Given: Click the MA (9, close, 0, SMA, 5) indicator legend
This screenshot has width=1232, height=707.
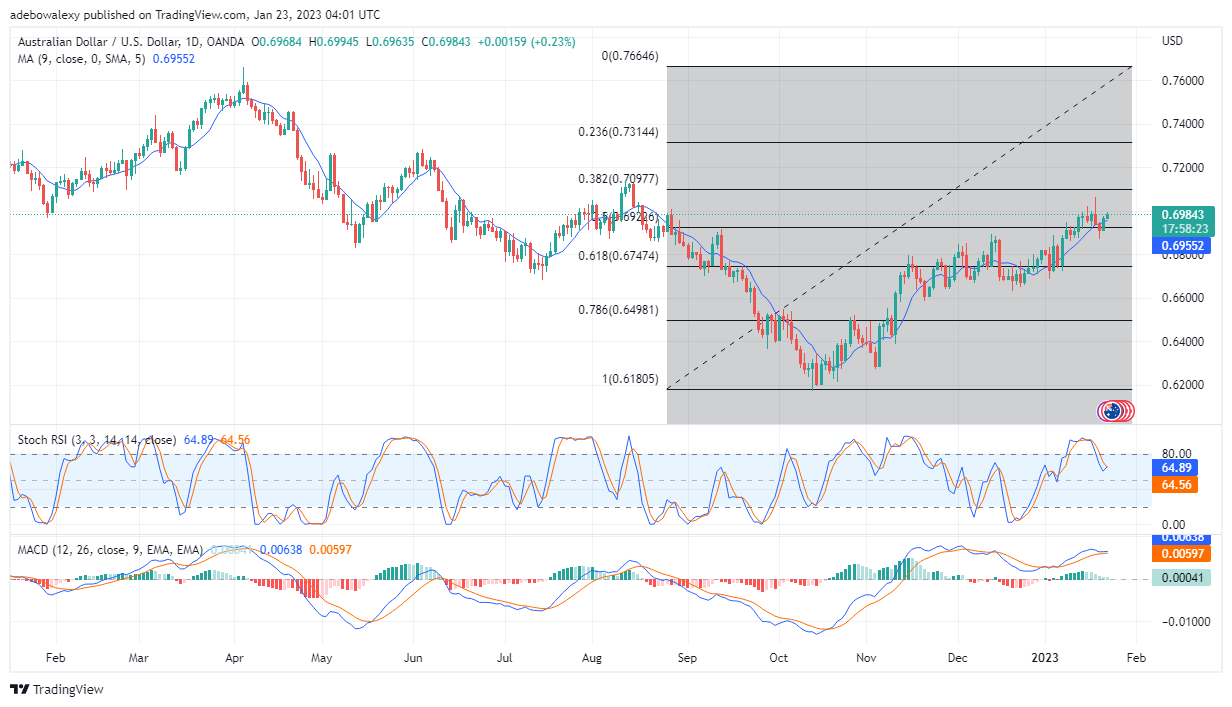Looking at the screenshot, I should point(80,59).
